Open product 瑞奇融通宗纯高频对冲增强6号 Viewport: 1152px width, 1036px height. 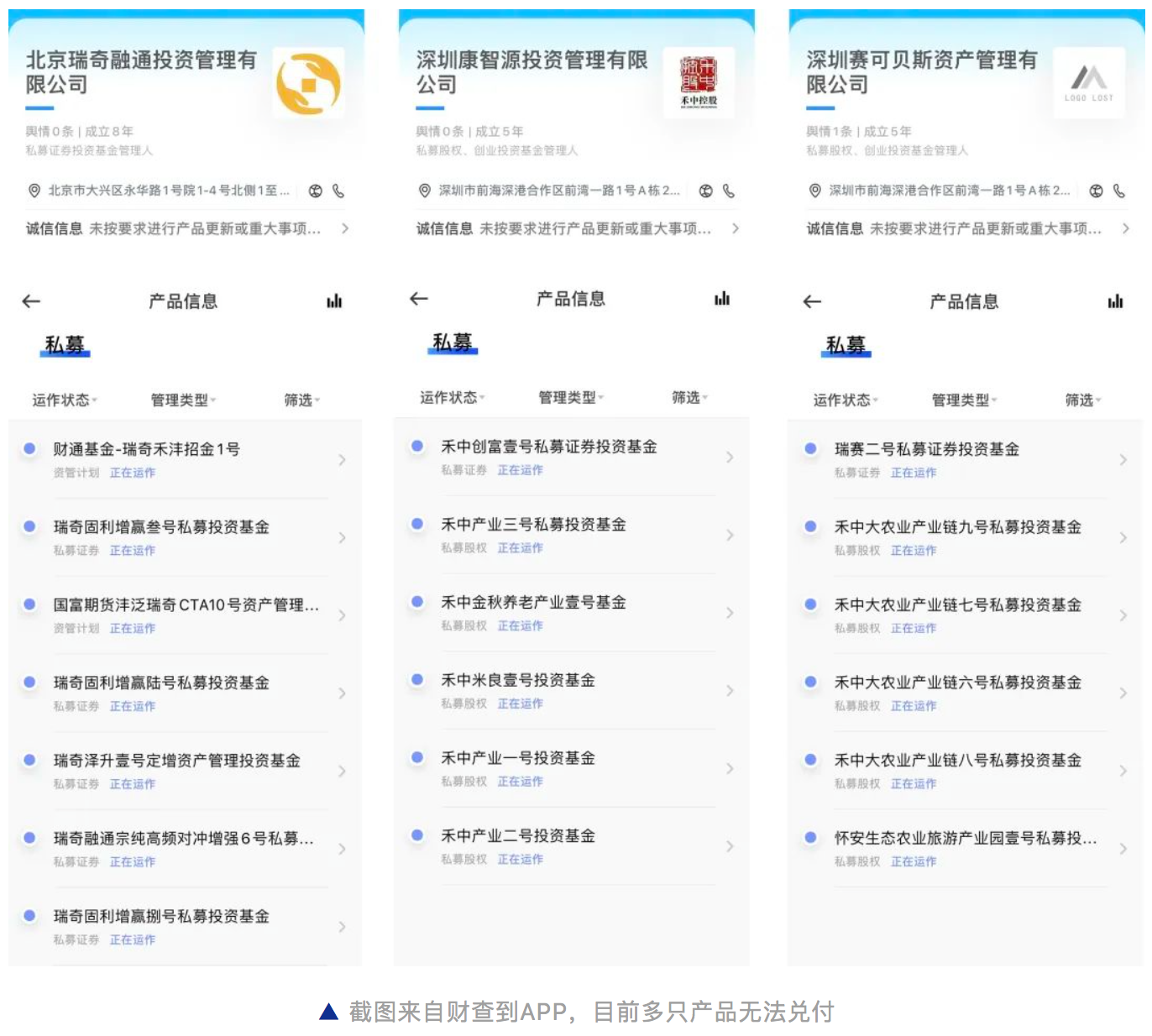click(x=185, y=849)
